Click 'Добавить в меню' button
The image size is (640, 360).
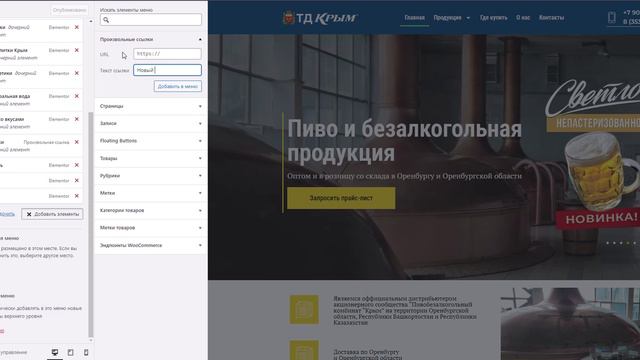178,86
